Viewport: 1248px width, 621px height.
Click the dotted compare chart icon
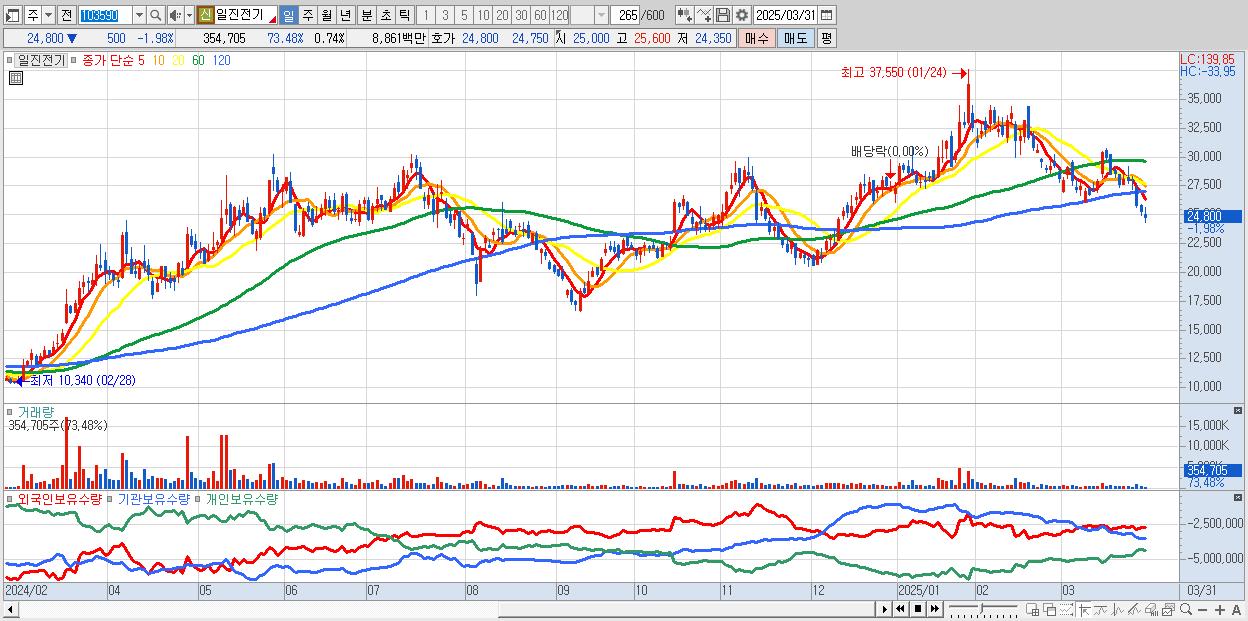pyautogui.click(x=1066, y=609)
